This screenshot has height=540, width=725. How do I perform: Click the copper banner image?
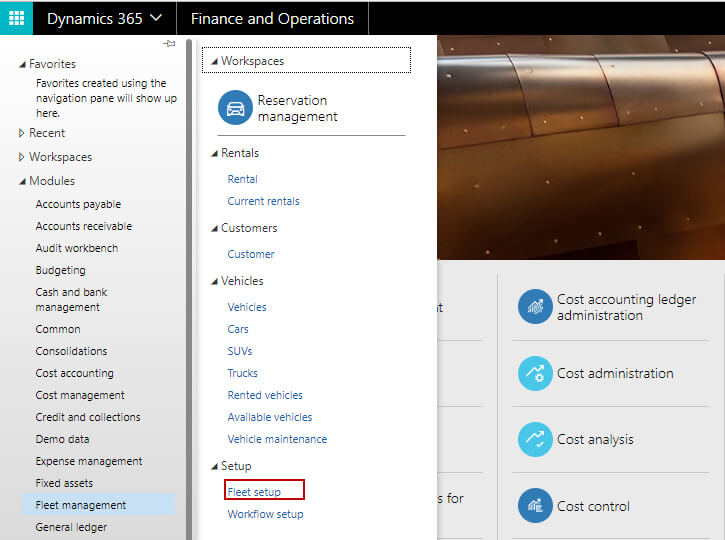581,147
